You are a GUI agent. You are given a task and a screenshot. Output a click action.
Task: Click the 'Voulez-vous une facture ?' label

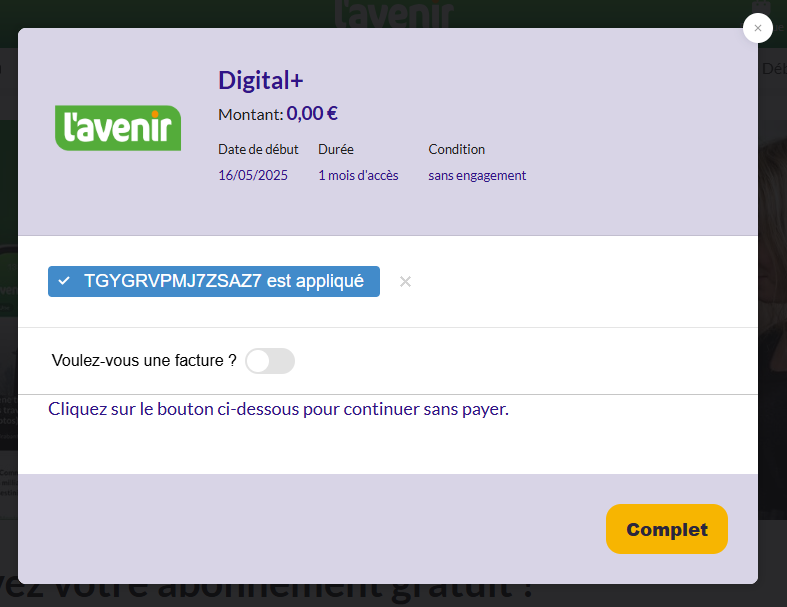[144, 360]
